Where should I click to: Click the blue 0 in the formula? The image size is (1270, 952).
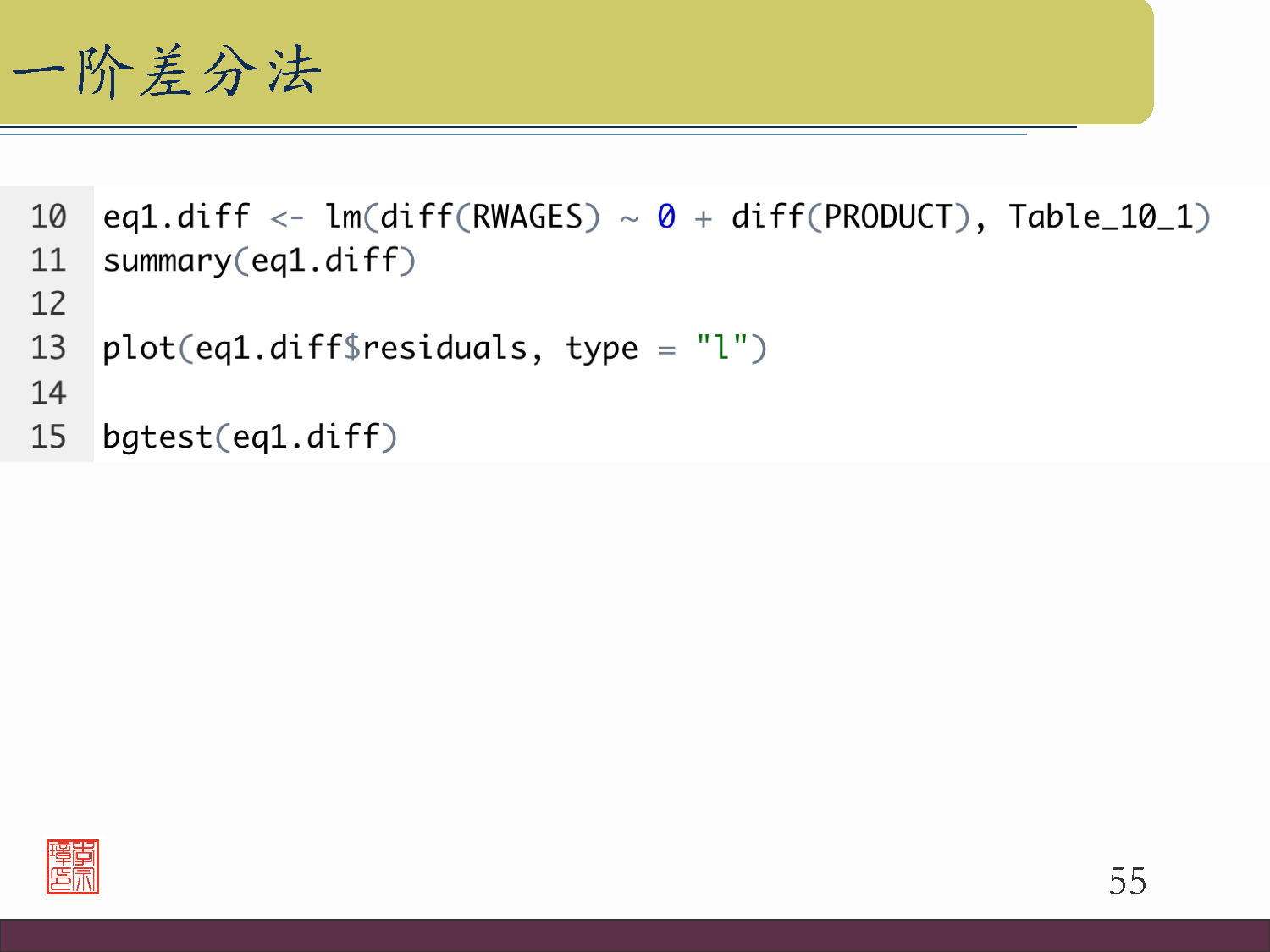tap(666, 217)
